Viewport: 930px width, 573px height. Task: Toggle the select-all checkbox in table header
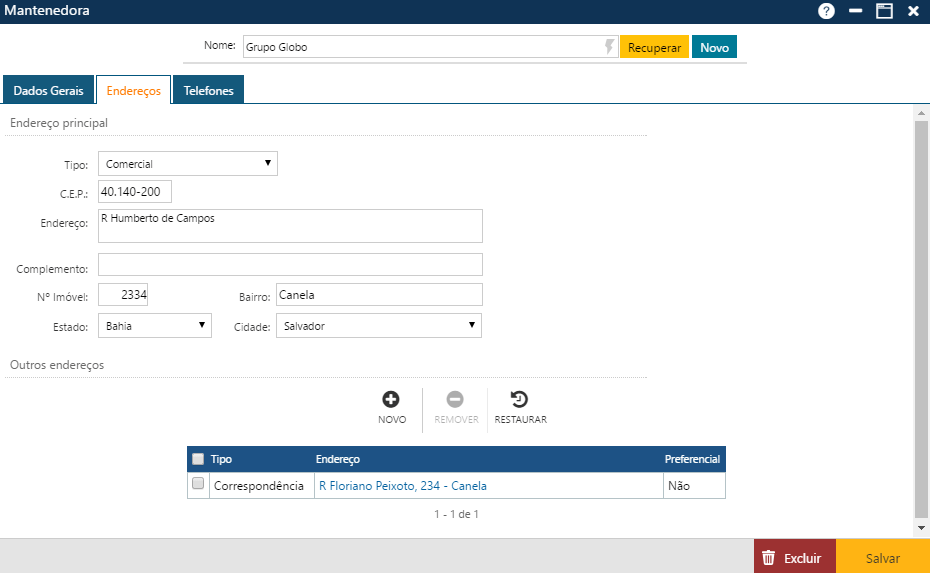point(198,459)
